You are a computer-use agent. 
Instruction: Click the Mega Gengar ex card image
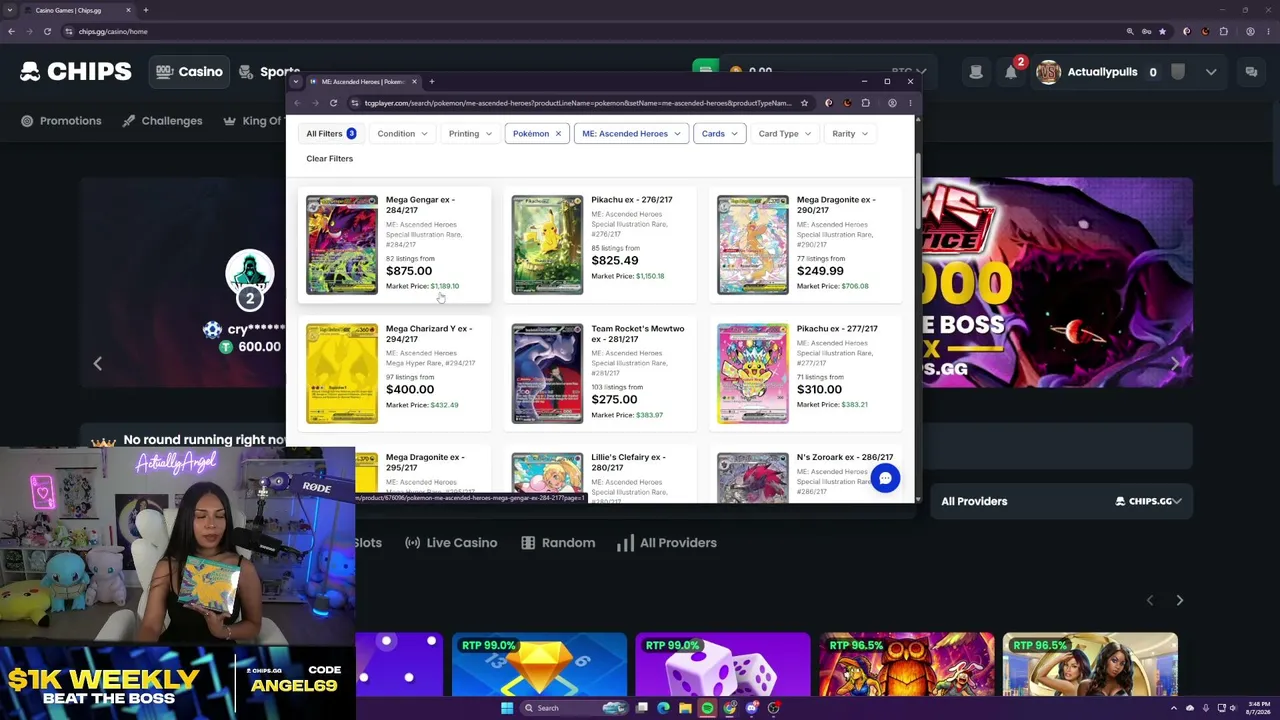click(342, 245)
